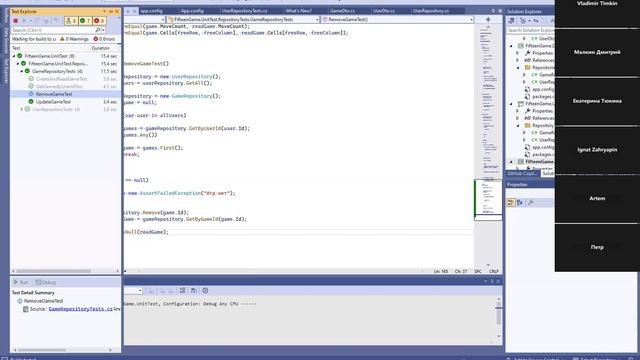Show the 0 Warnings filter in Test Explorer
Viewport: 640px width, 360px height.
click(74, 39)
